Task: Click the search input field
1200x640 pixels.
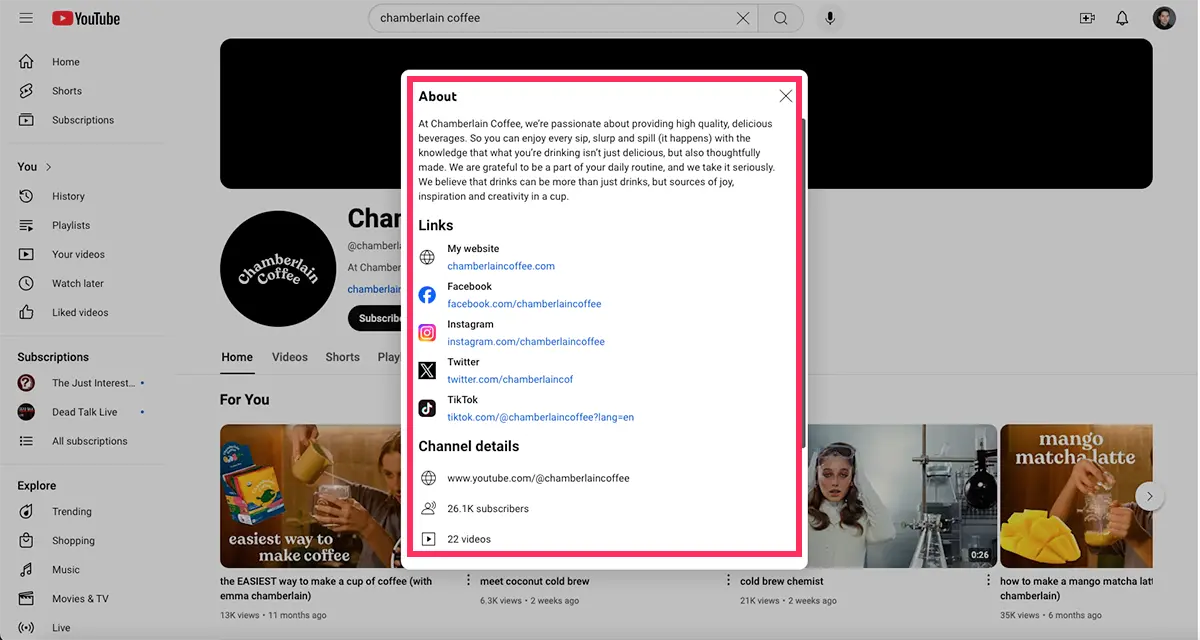Action: (550, 18)
